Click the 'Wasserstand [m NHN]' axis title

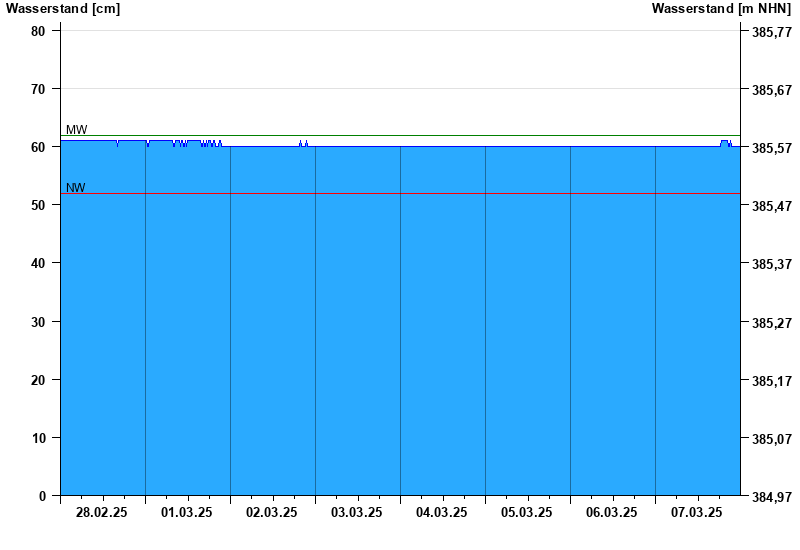coord(722,9)
